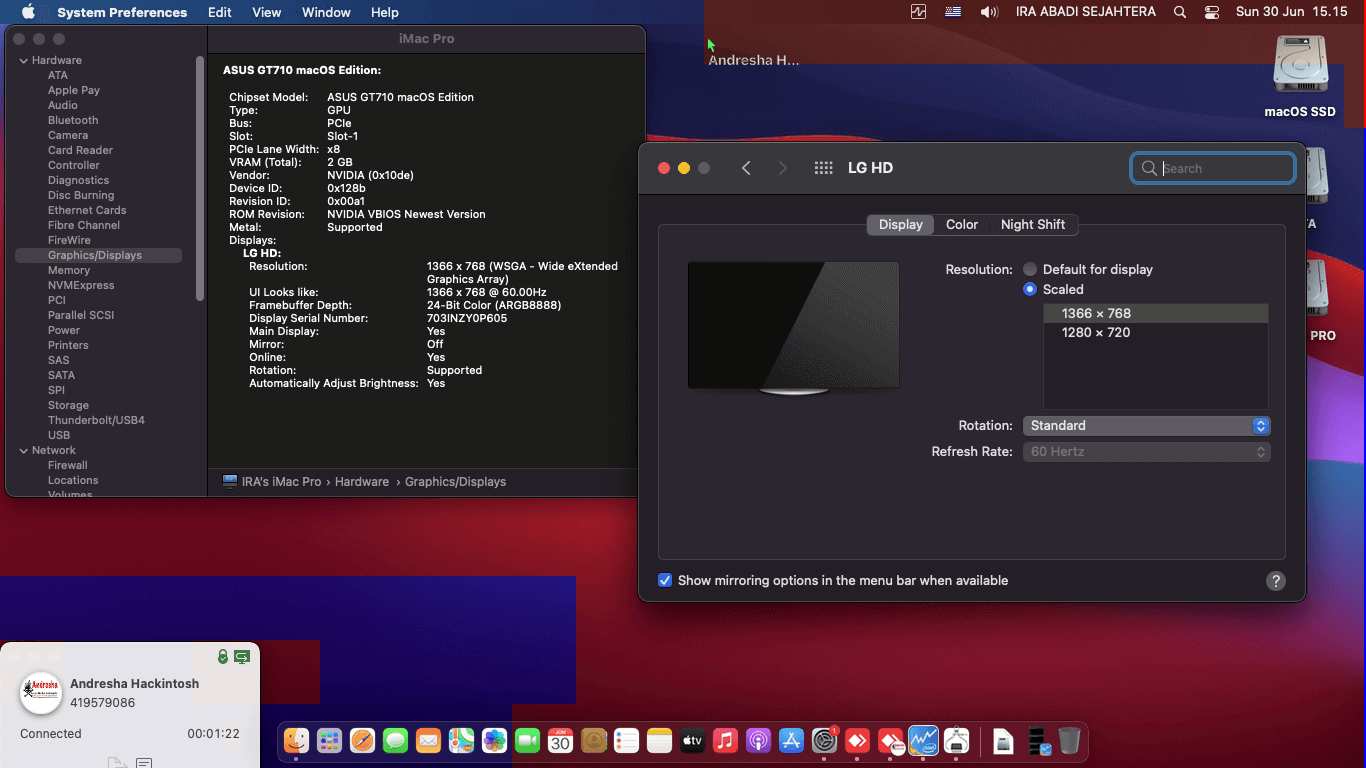The image size is (1366, 768).
Task: Open the Trash in the Dock
Action: [1069, 741]
